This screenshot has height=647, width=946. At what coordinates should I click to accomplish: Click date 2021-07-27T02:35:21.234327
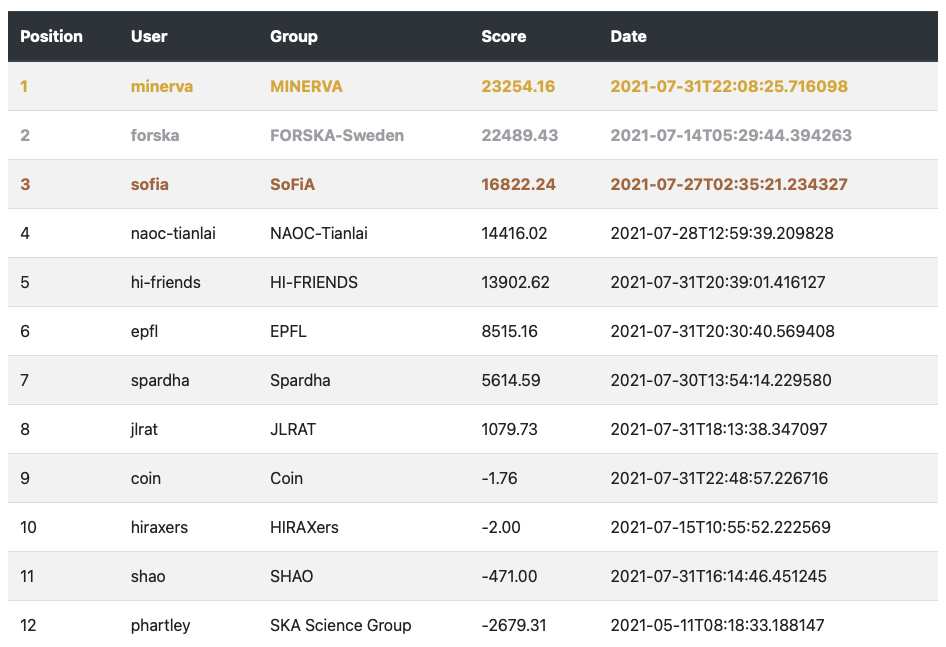point(729,184)
